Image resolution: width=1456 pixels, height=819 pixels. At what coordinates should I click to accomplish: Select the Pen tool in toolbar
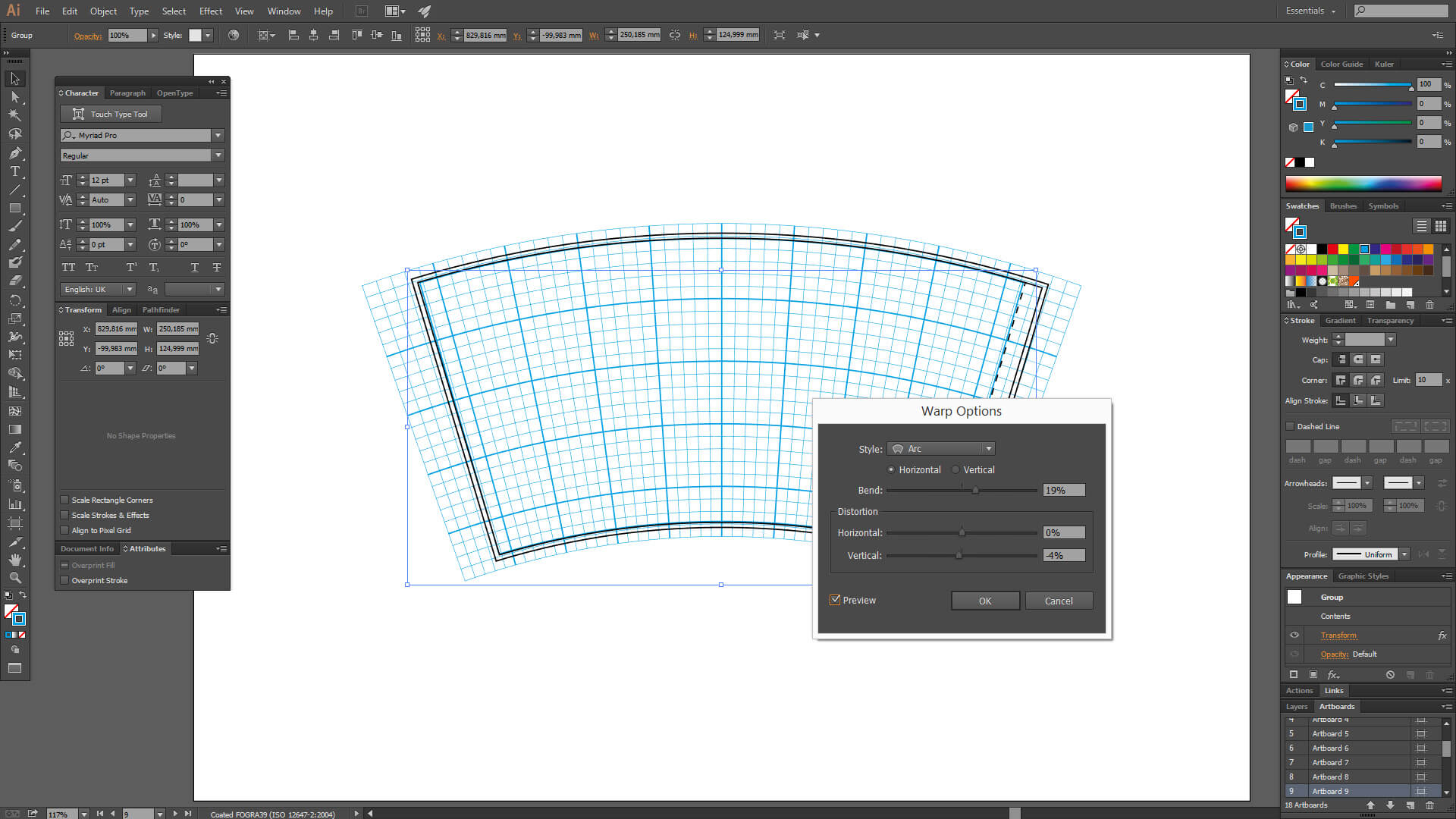click(x=15, y=153)
